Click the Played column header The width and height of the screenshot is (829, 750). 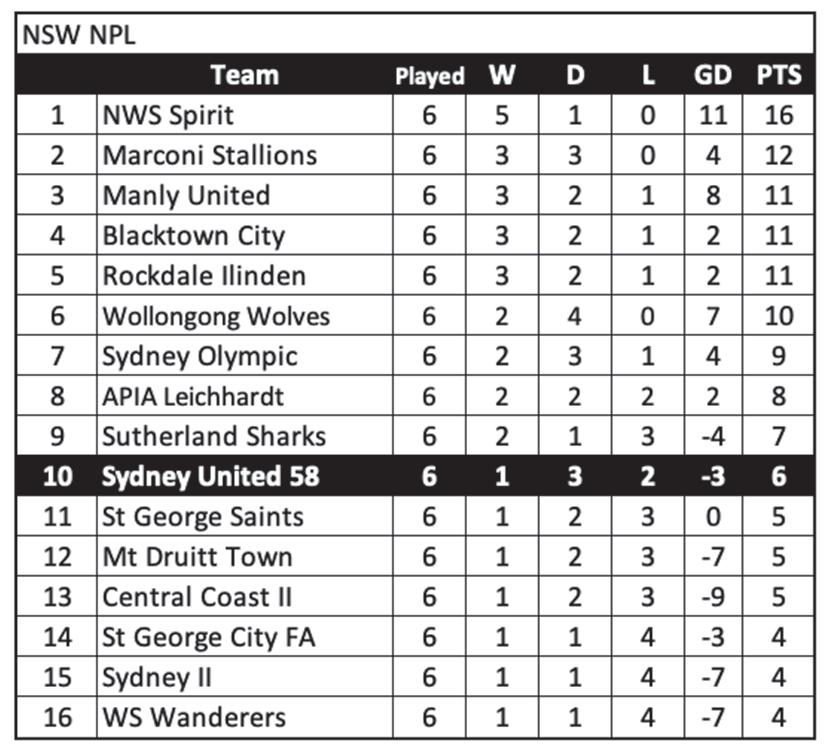point(429,76)
